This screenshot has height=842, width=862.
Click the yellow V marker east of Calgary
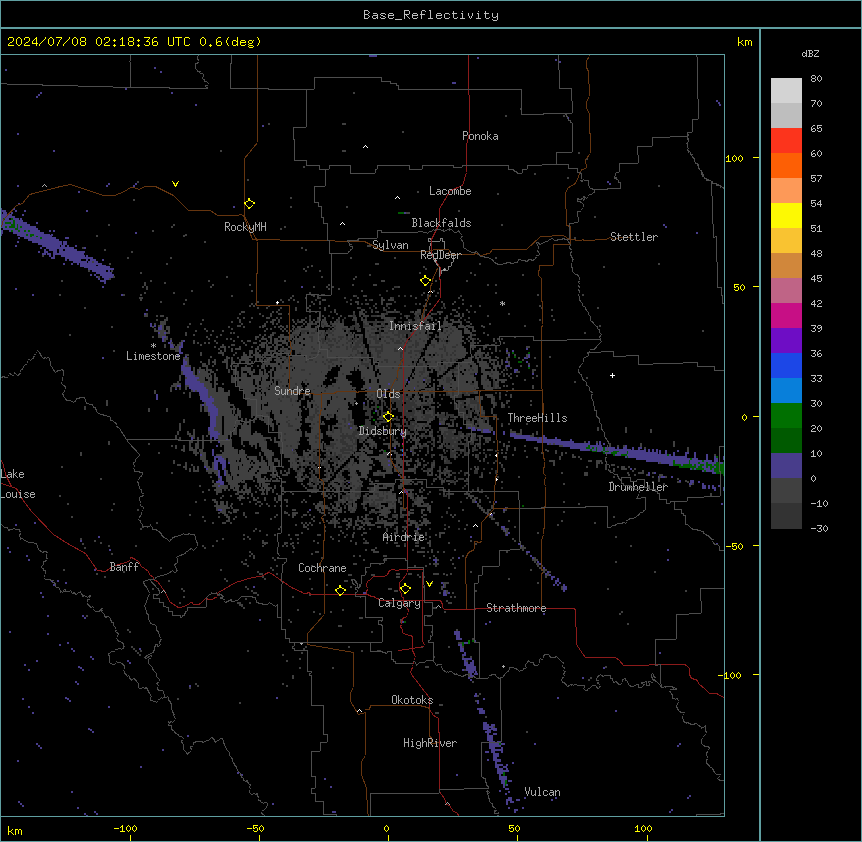click(429, 584)
